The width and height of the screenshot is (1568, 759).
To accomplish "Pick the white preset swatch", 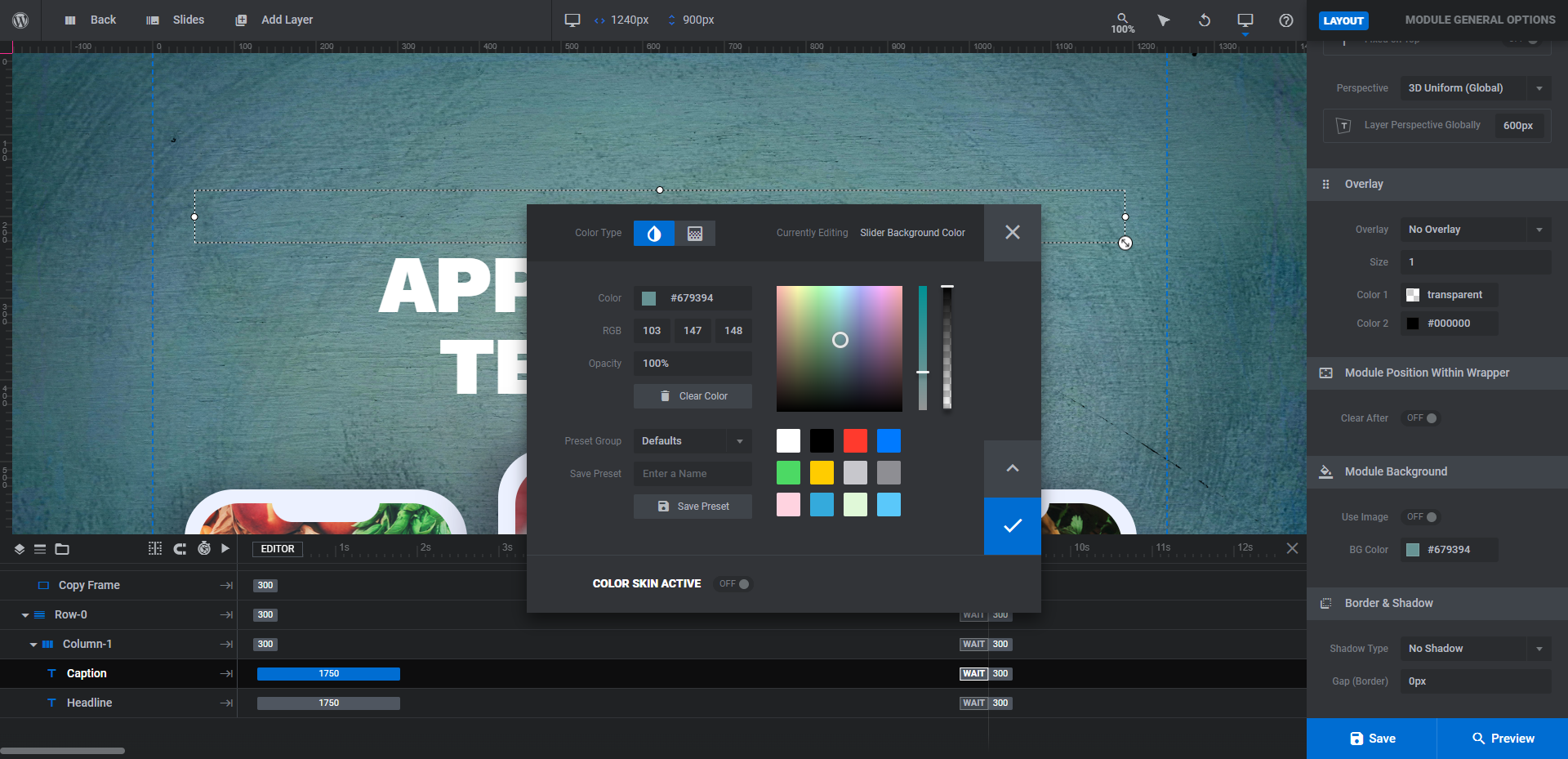I will point(788,441).
